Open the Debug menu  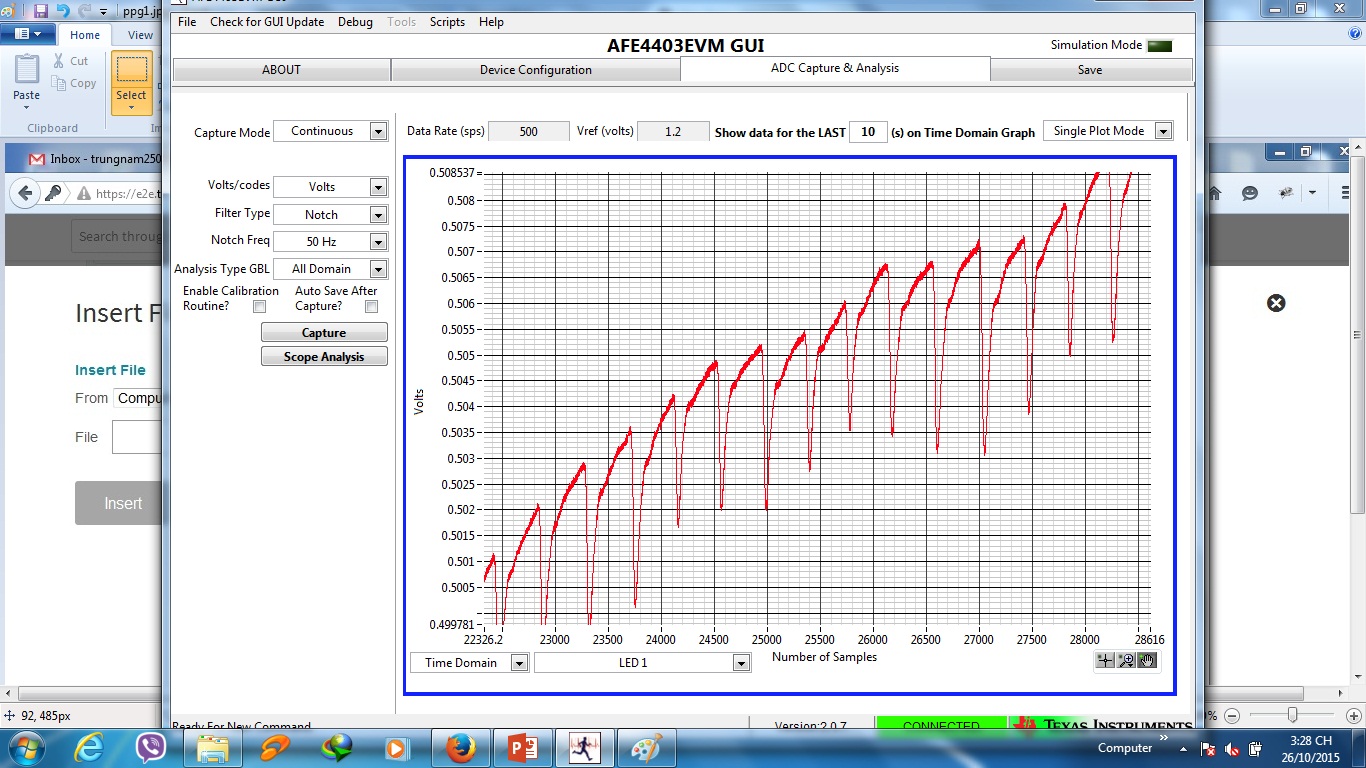coord(355,21)
